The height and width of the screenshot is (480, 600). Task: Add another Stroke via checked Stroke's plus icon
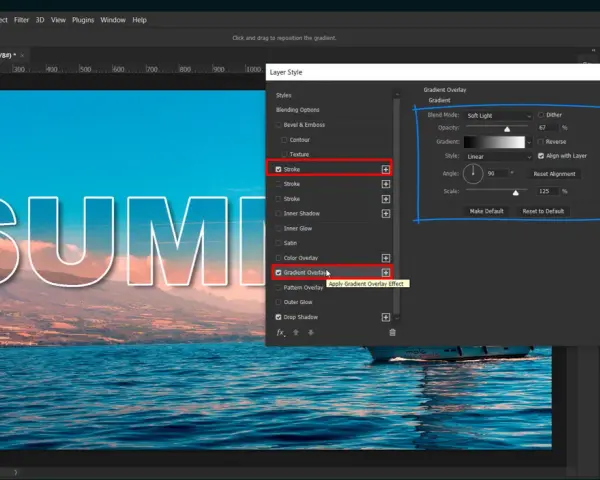pos(385,170)
